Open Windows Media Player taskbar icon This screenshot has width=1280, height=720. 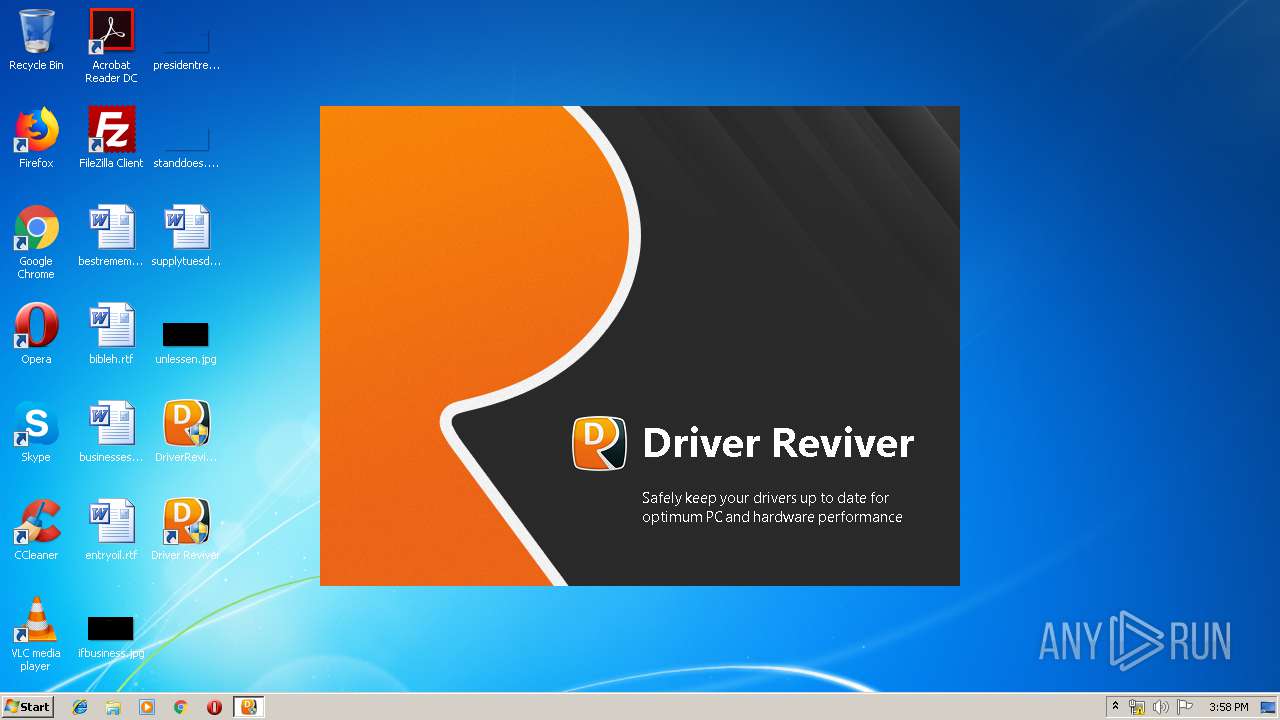147,707
